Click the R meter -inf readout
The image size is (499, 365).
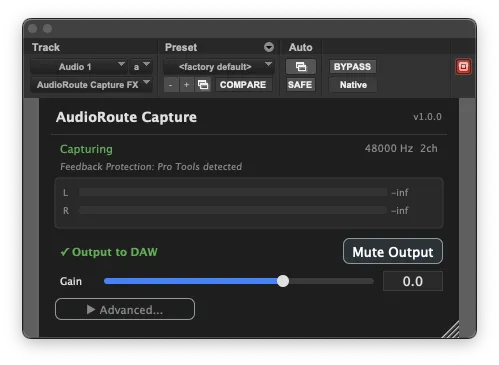[400, 210]
